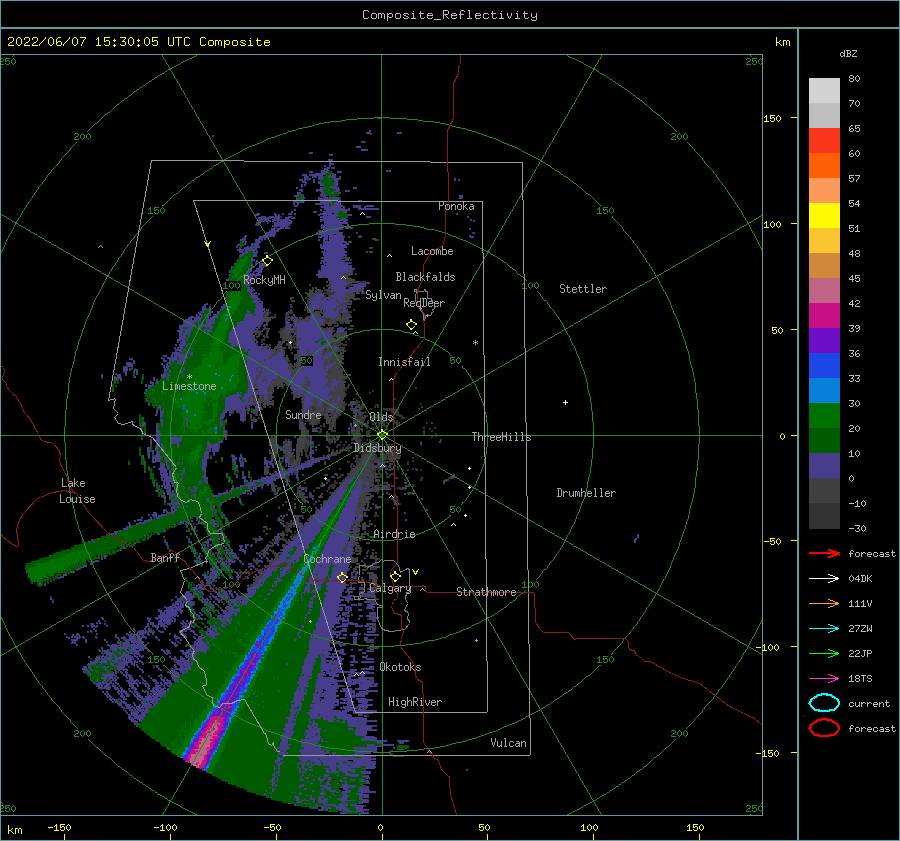Click the Composite_Reflectivity title
This screenshot has width=900, height=841.
pyautogui.click(x=449, y=15)
